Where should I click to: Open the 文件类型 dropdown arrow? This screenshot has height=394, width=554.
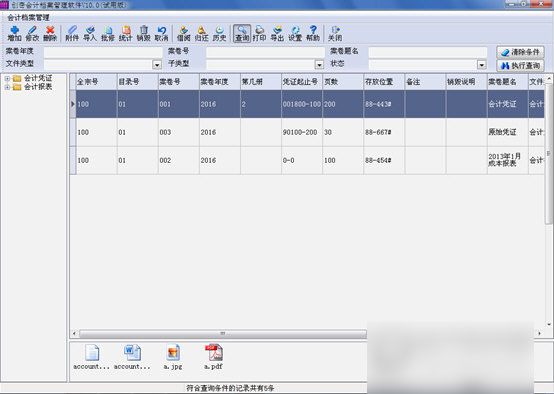pyautogui.click(x=157, y=65)
